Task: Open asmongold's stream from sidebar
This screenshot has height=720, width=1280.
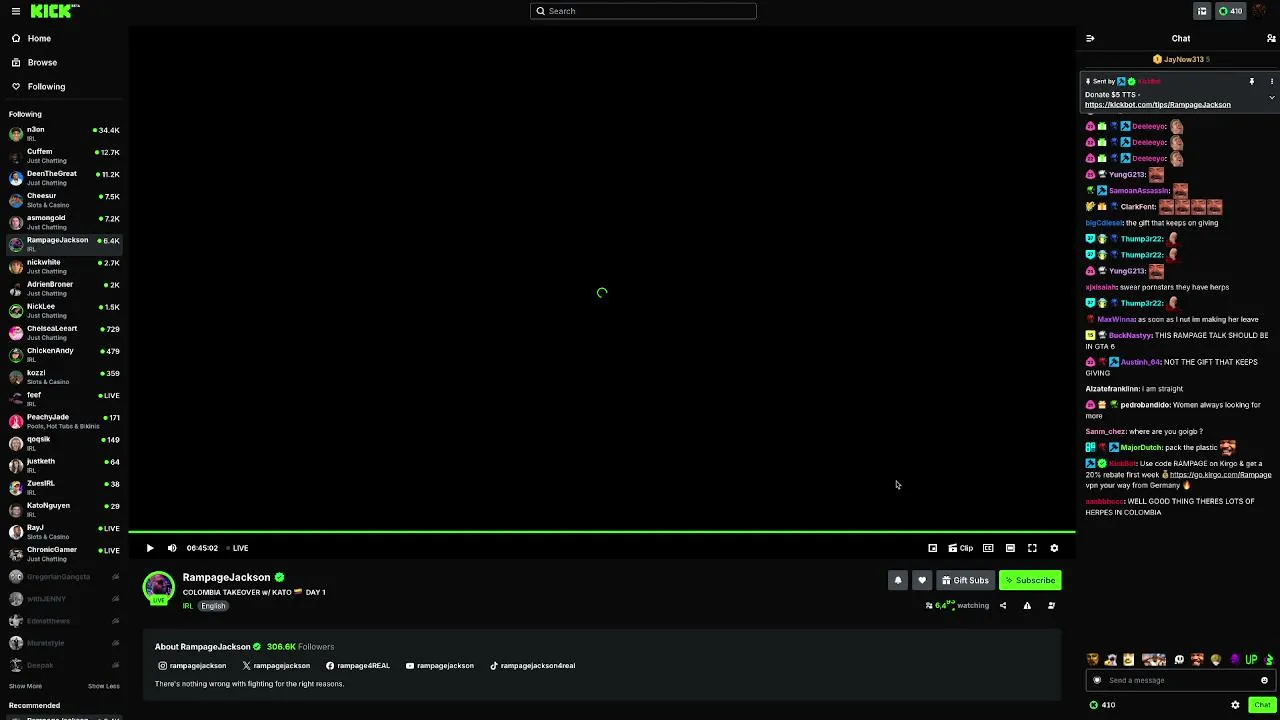Action: (x=64, y=222)
